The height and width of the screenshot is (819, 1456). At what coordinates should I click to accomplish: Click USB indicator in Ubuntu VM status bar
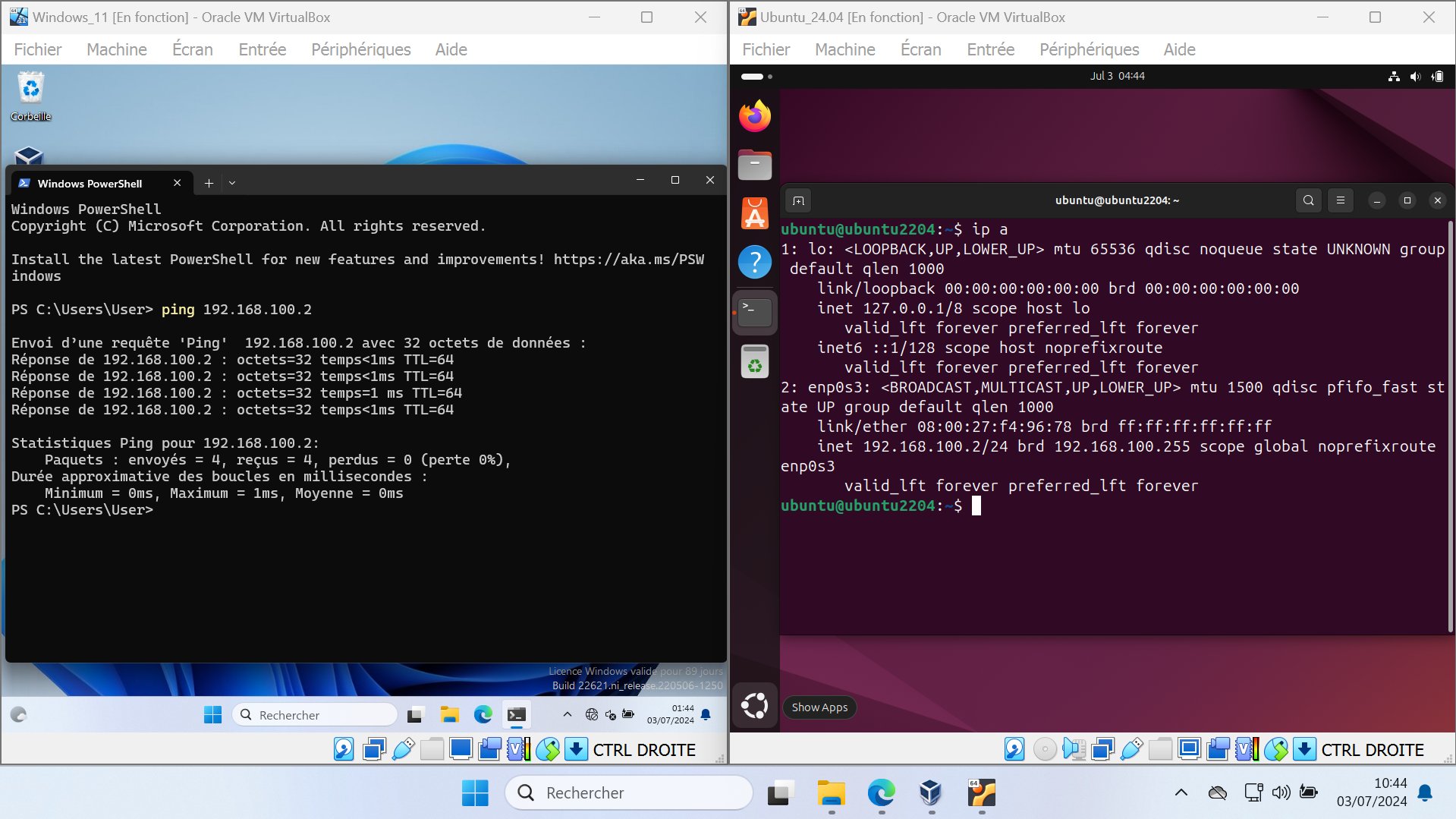[x=1131, y=749]
